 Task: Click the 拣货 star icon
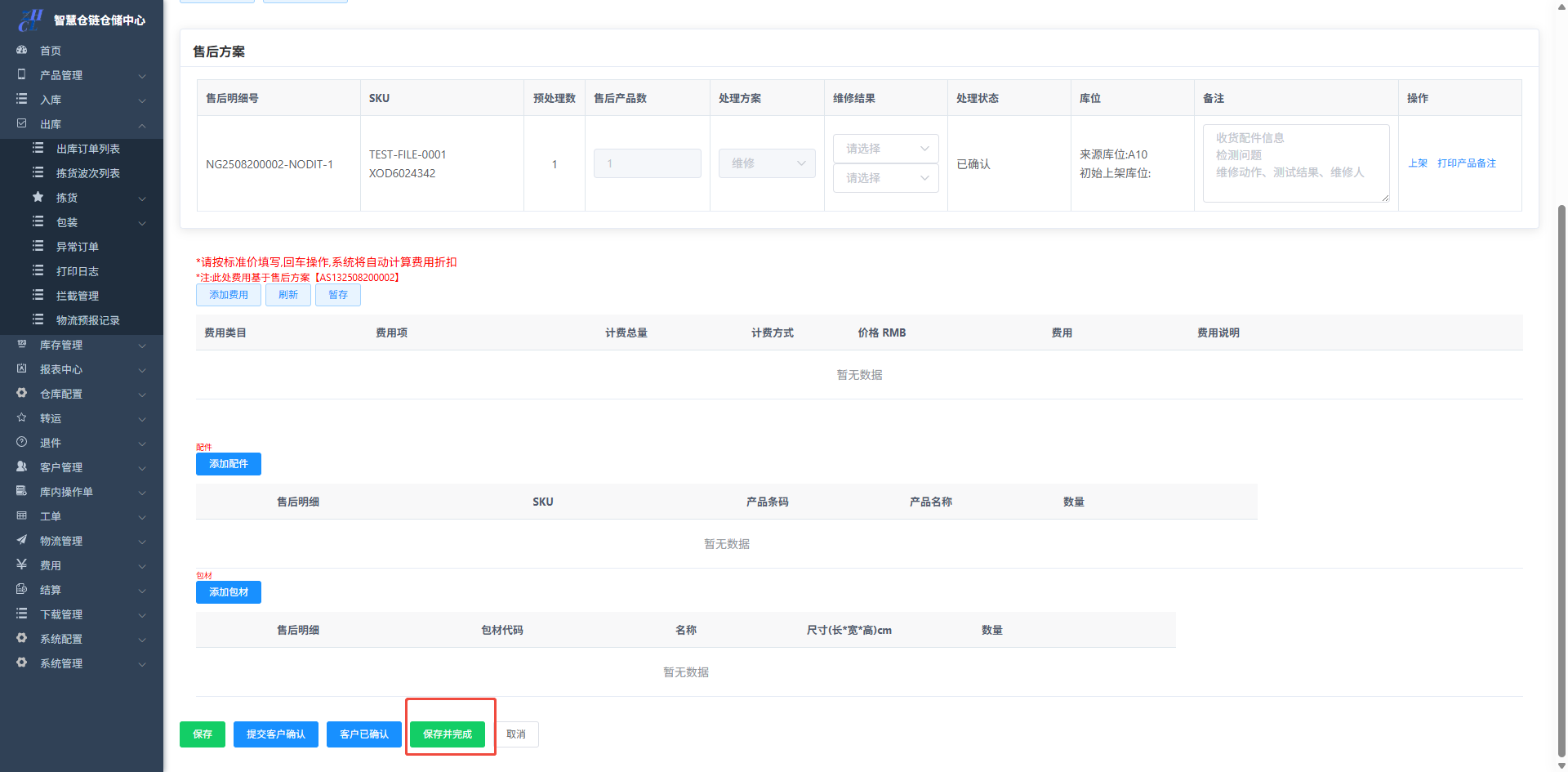click(x=38, y=197)
